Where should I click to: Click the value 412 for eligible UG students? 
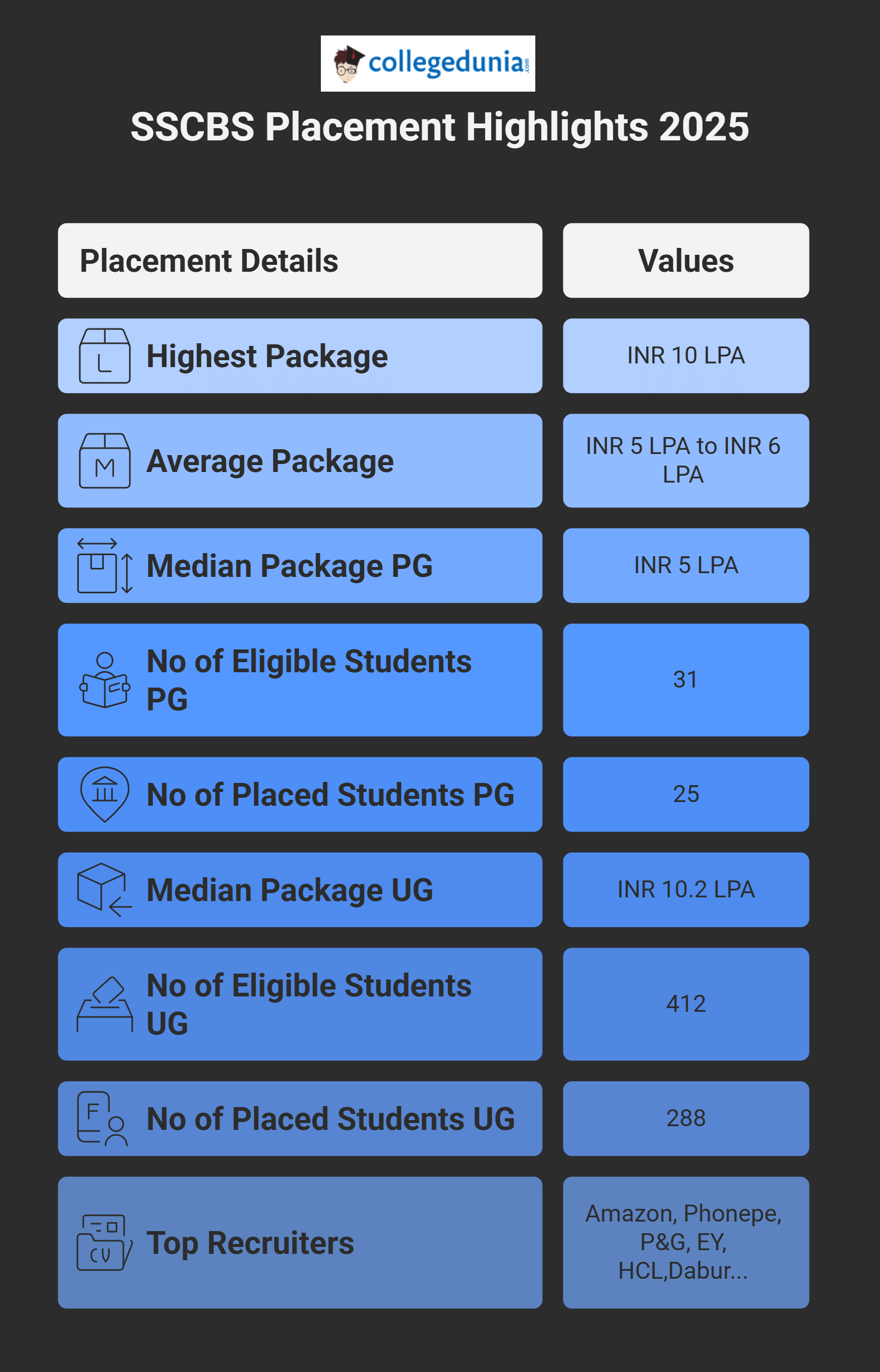tap(686, 1004)
